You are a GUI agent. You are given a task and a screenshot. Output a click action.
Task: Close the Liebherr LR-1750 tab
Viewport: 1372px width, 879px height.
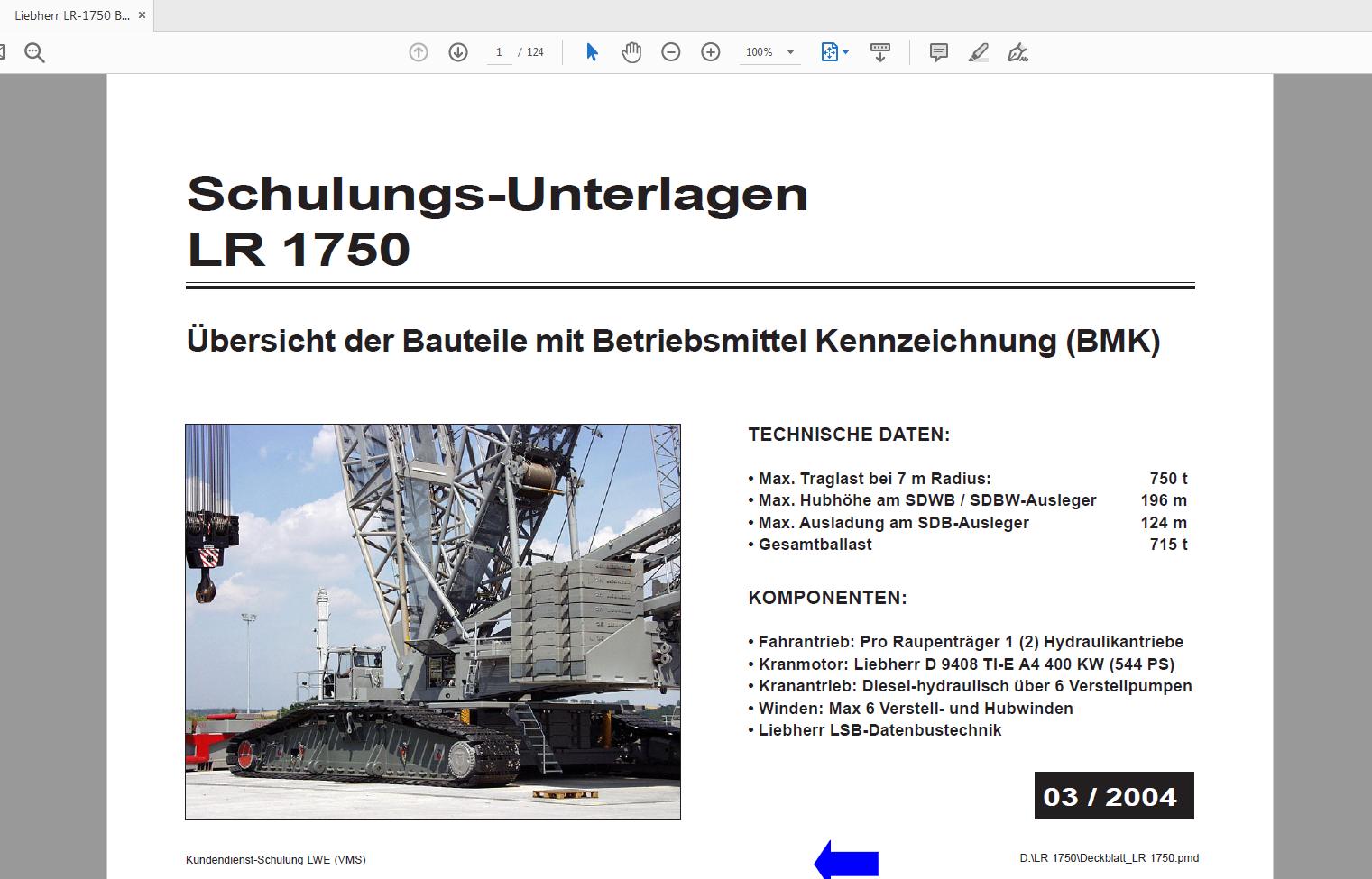coord(142,15)
